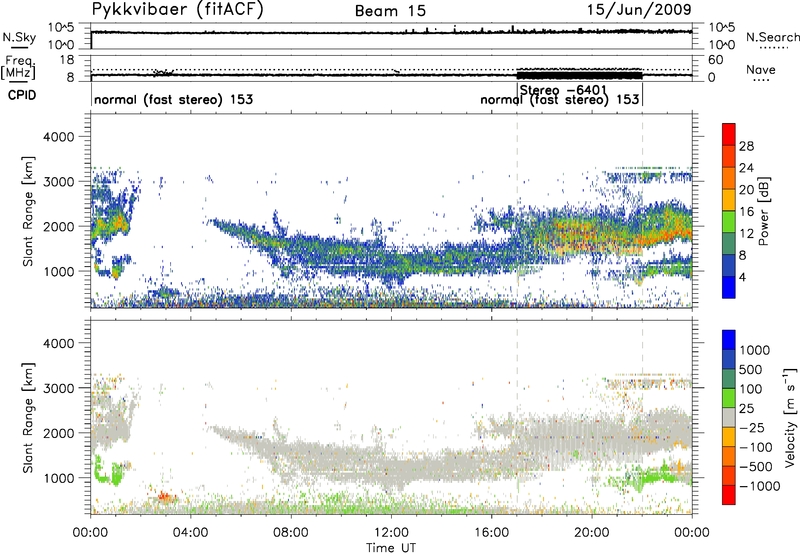The image size is (800, 554).
Task: Click the red velocity patch near 03:00
Action: [164, 496]
